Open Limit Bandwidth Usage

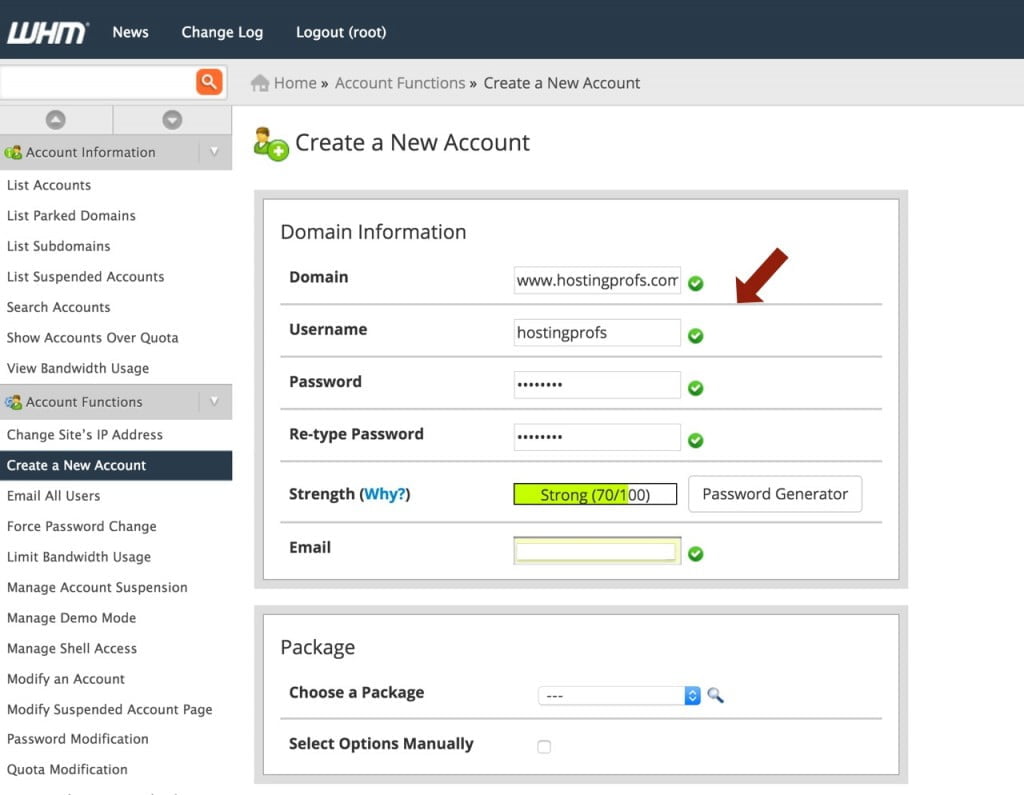tap(79, 557)
